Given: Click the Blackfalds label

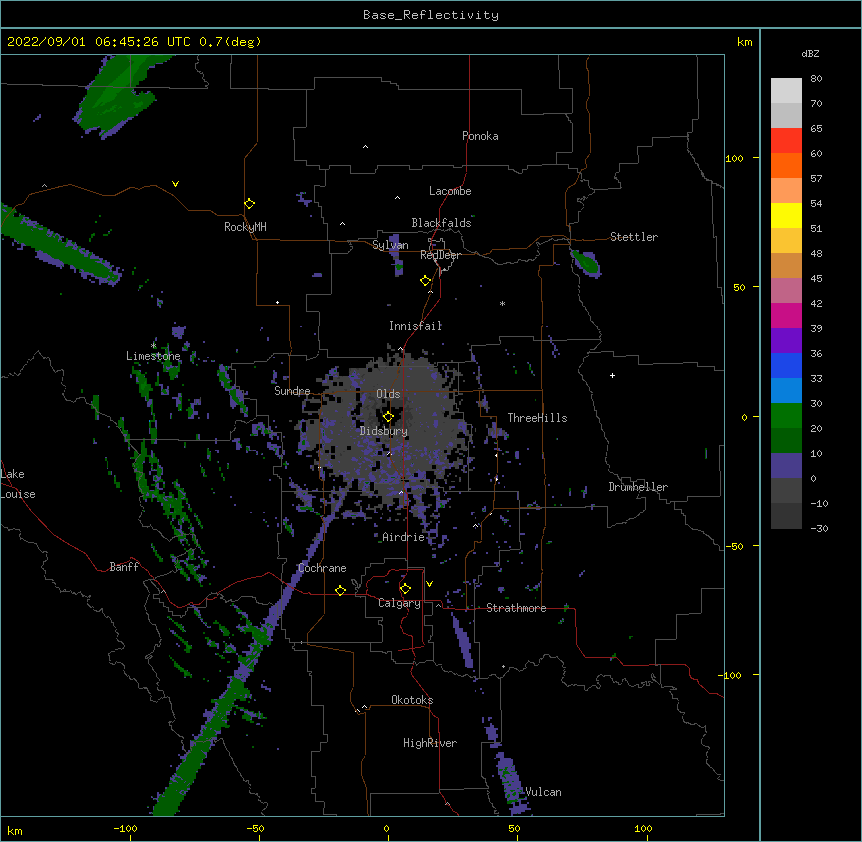Looking at the screenshot, I should pos(441,223).
